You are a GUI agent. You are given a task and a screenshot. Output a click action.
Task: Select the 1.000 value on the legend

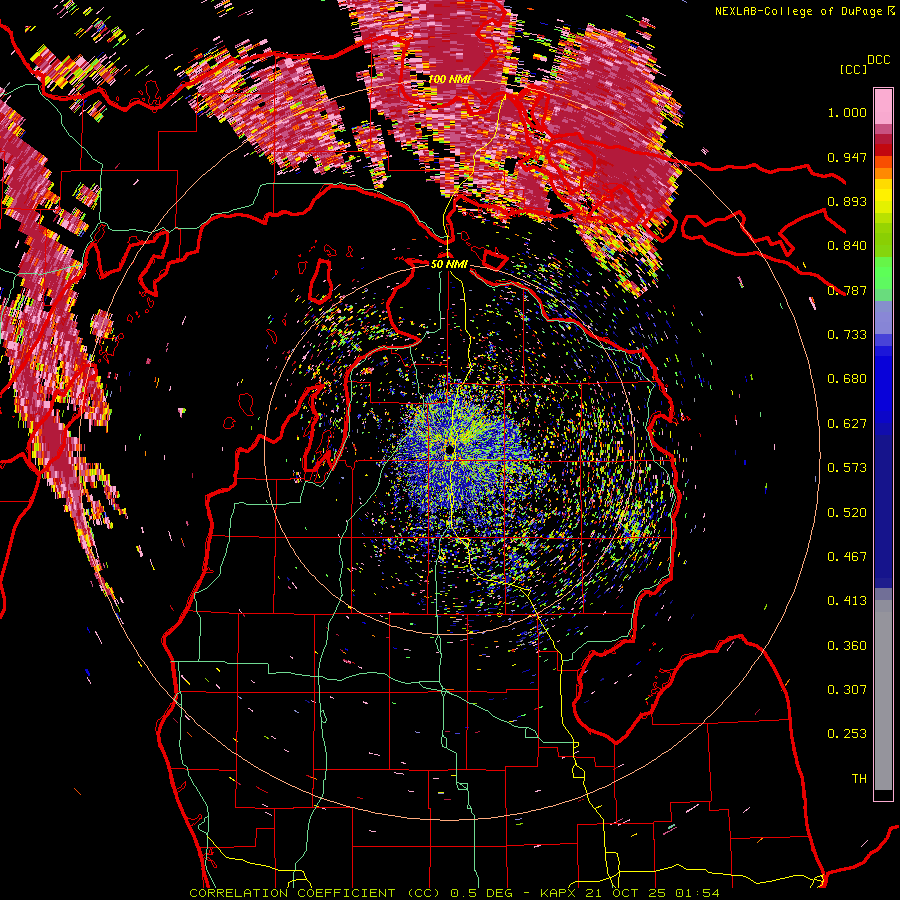(x=847, y=112)
